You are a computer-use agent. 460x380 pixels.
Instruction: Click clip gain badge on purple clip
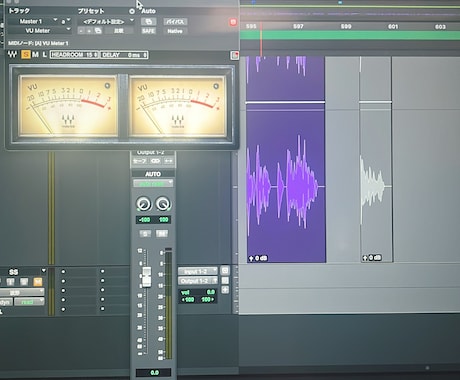point(258,258)
